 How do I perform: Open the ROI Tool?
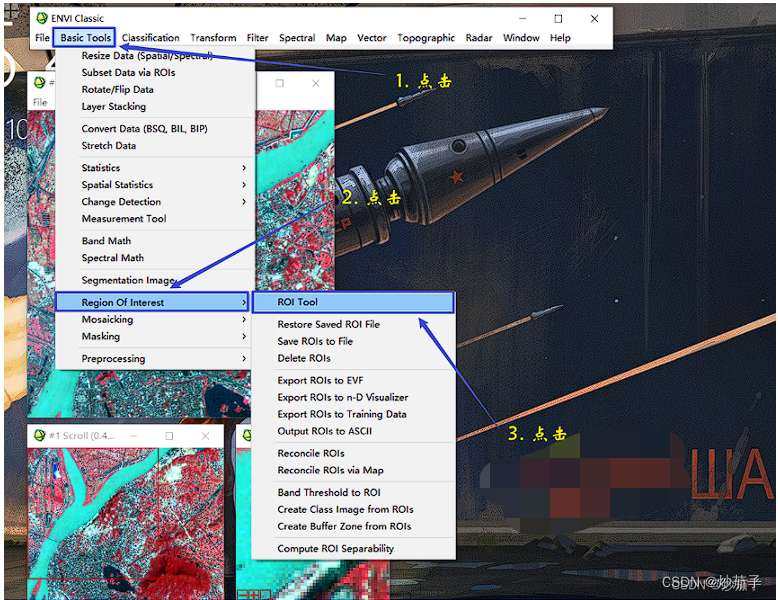(x=353, y=302)
